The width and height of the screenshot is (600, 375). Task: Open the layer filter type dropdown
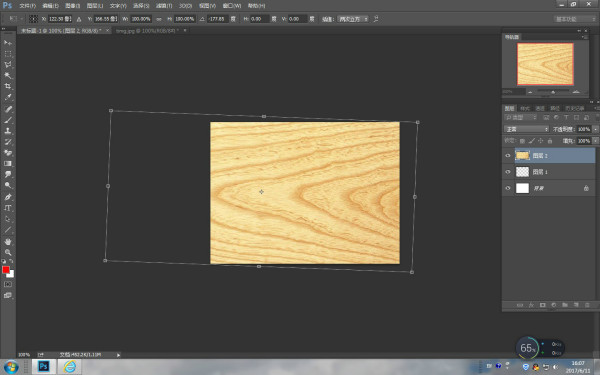coord(521,117)
